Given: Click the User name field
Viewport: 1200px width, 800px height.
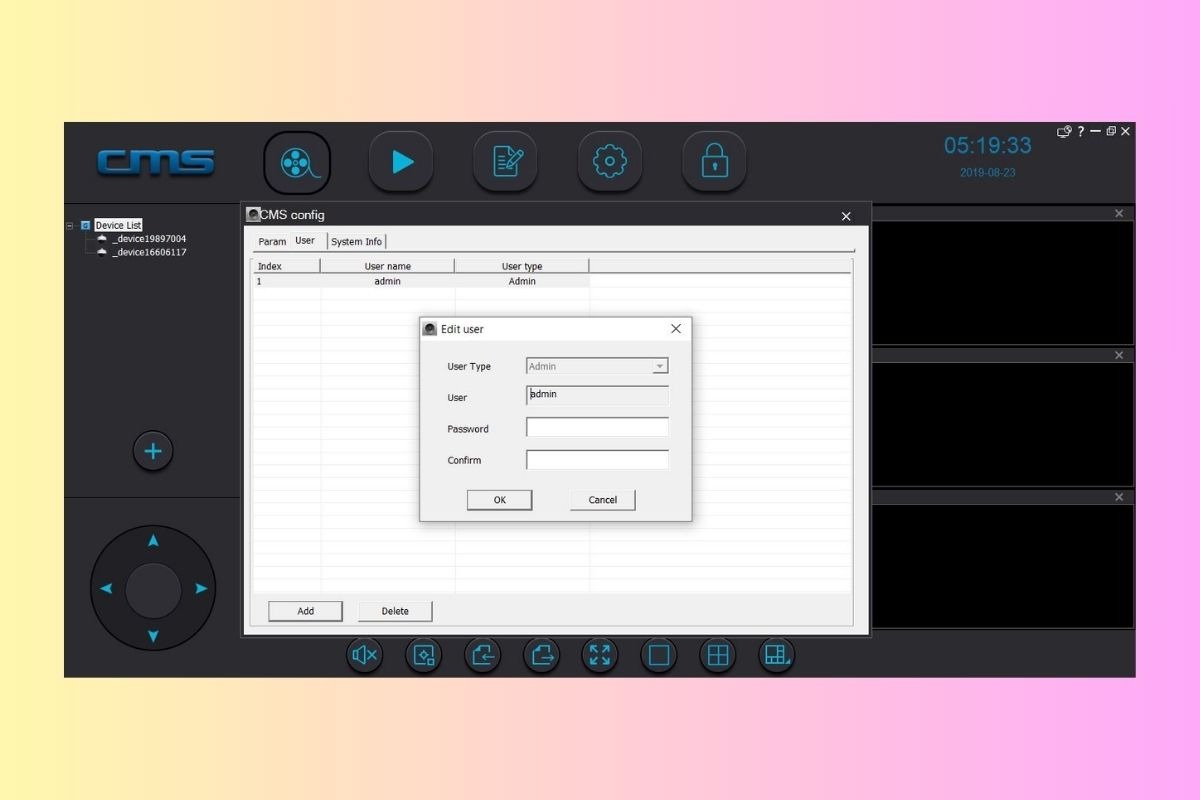Looking at the screenshot, I should 597,395.
